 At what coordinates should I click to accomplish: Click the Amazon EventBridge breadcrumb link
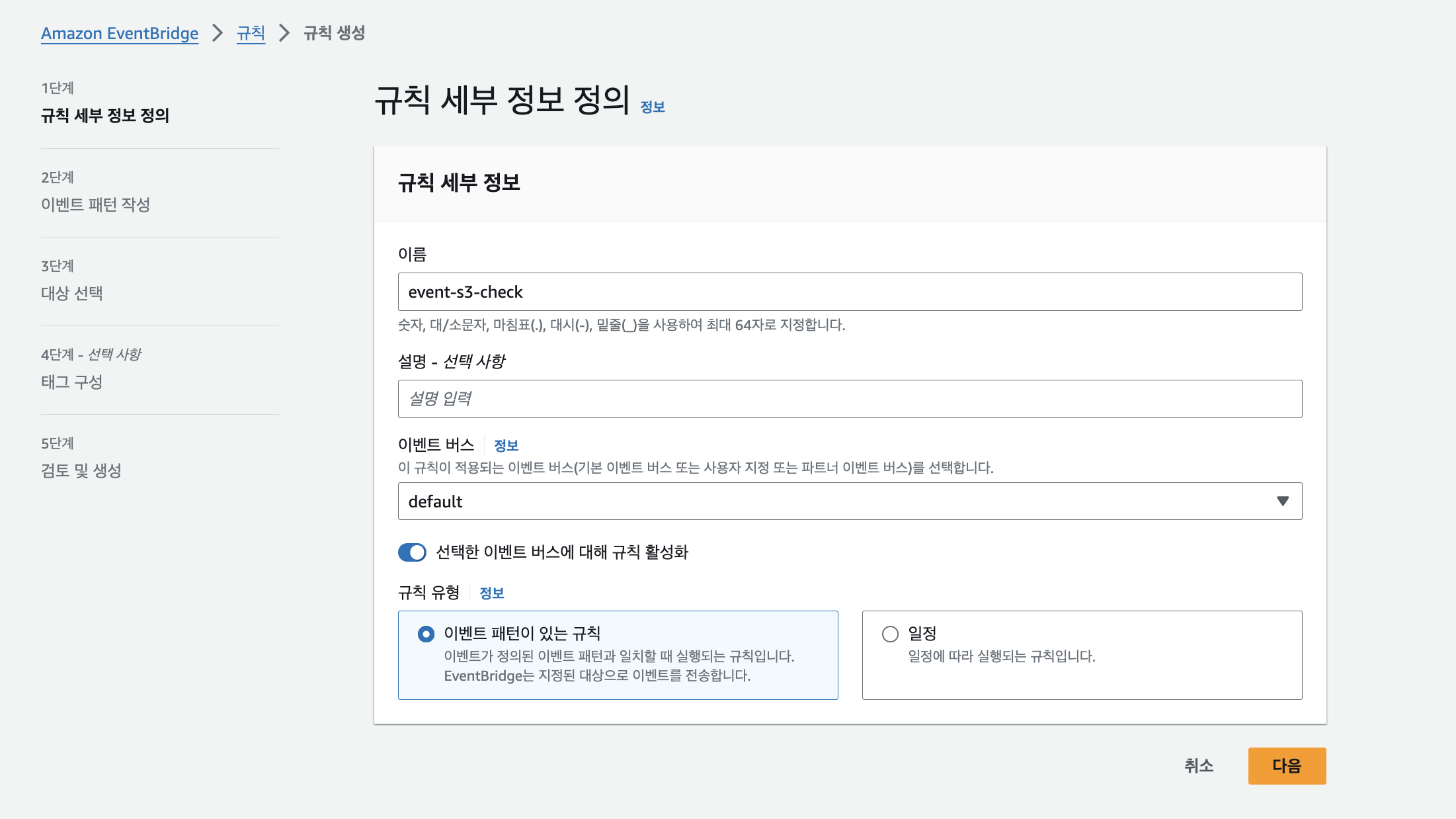tap(120, 33)
